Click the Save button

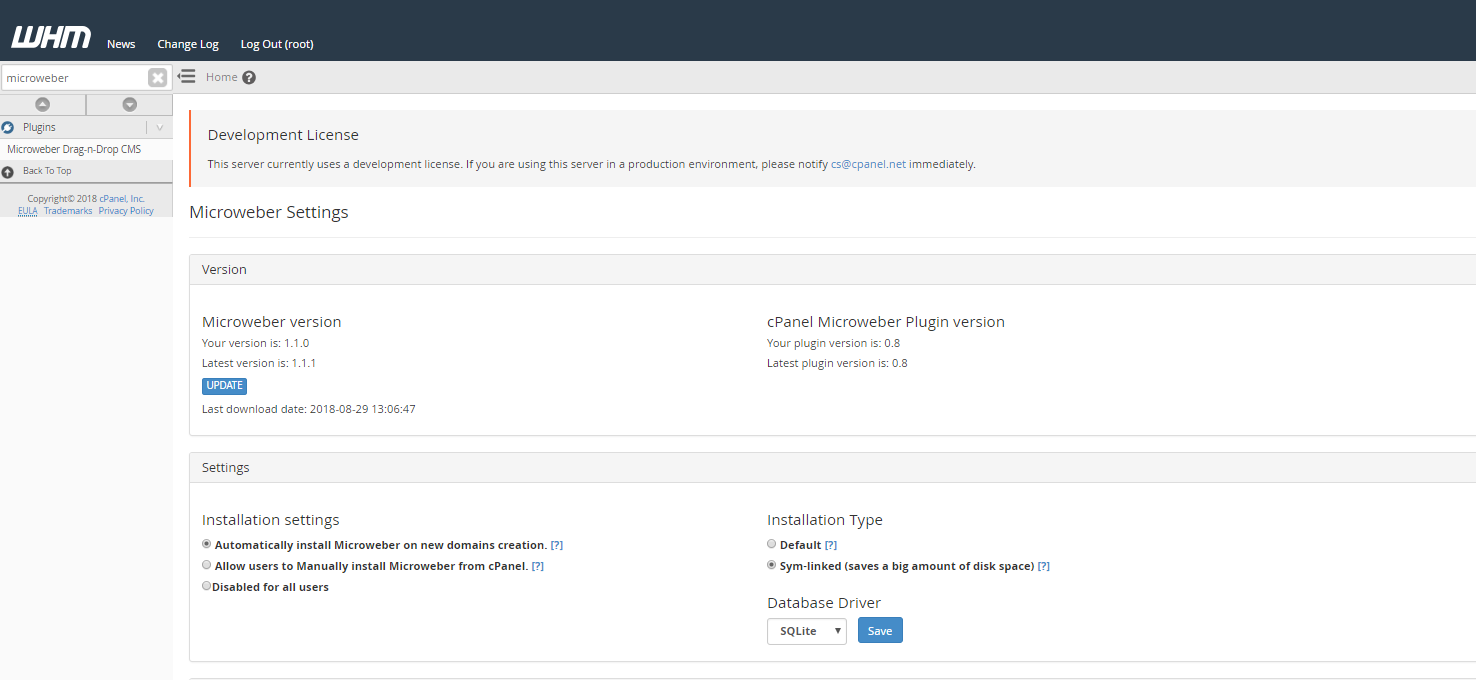coord(880,631)
